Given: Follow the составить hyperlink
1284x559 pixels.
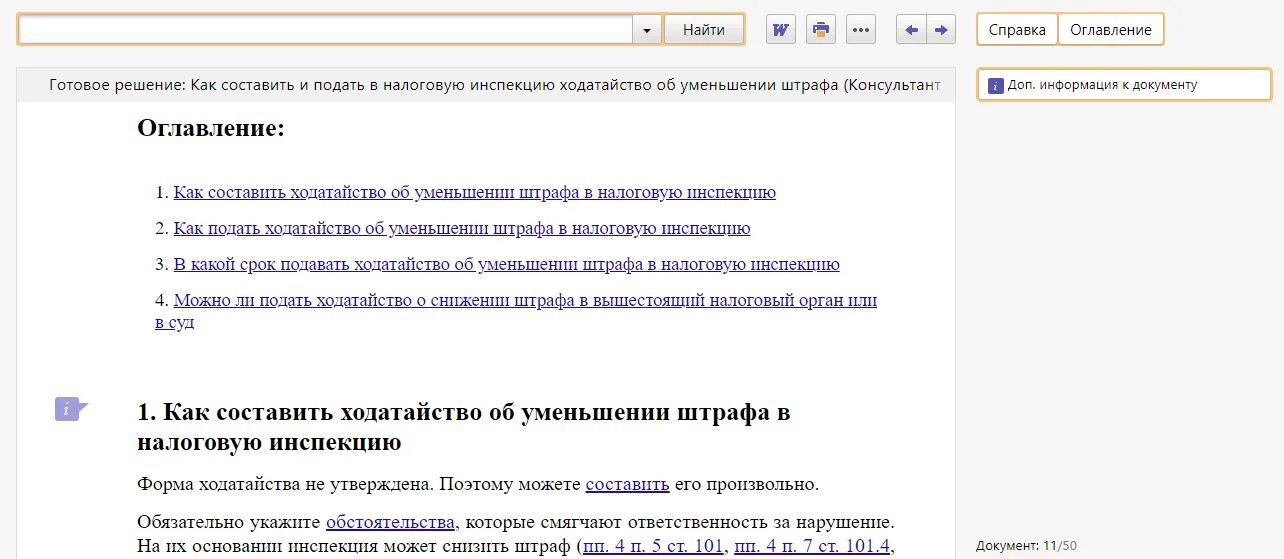Looking at the screenshot, I should click(627, 485).
